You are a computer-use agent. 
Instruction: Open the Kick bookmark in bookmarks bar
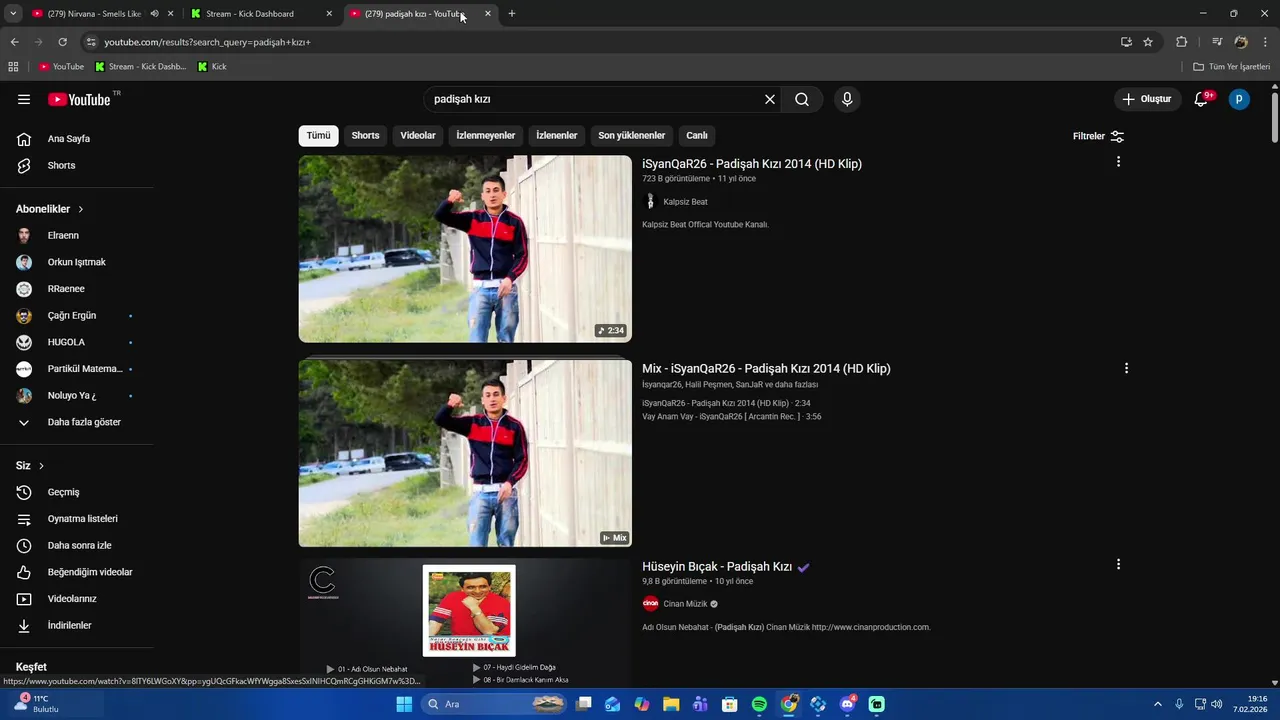click(x=212, y=67)
